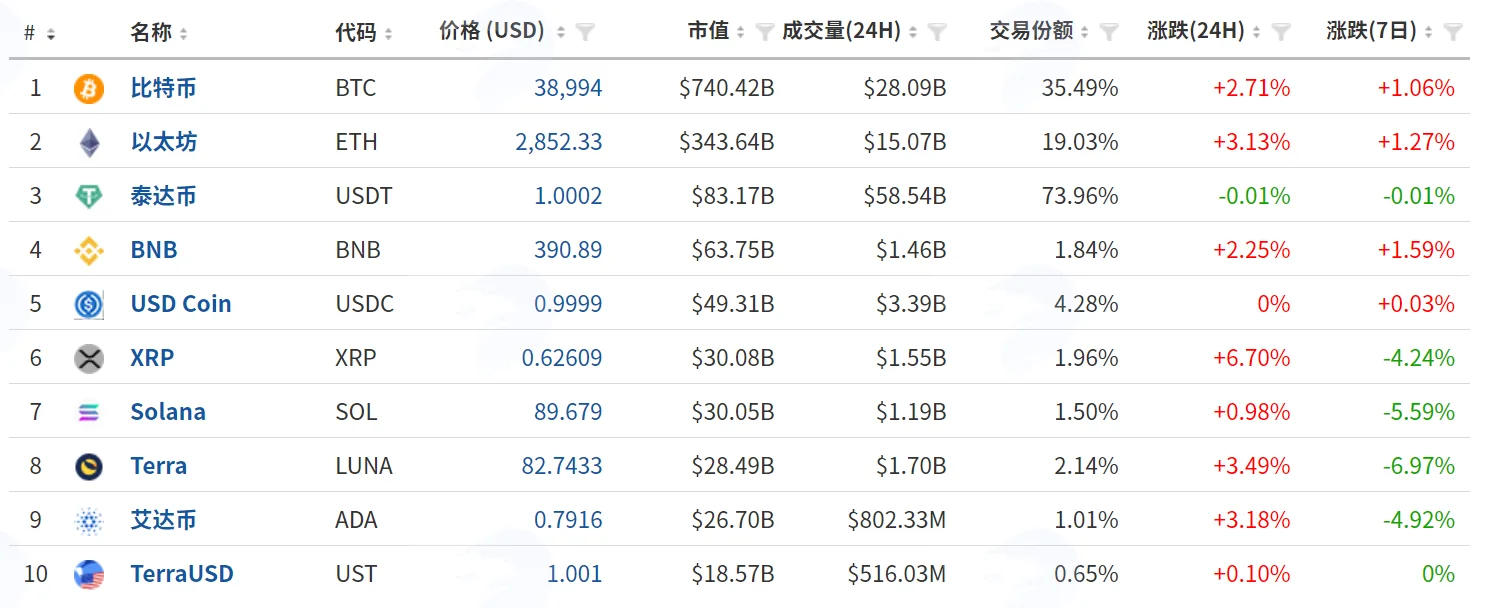
Task: Click the USDT price 1.0002
Action: tap(568, 196)
